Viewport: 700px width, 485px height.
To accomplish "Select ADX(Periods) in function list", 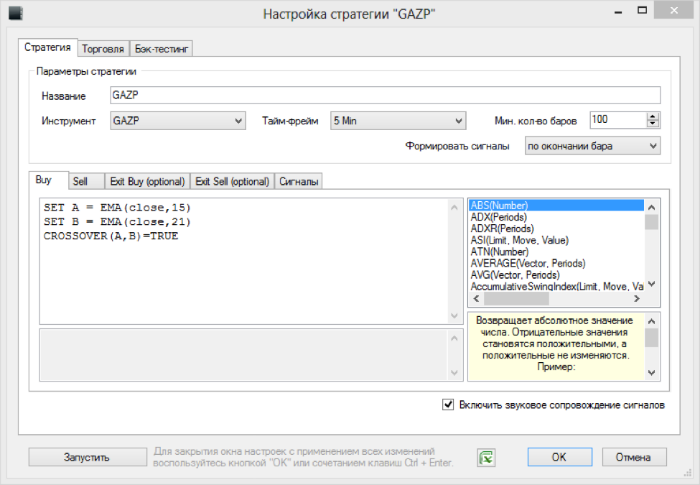I will 556,217.
